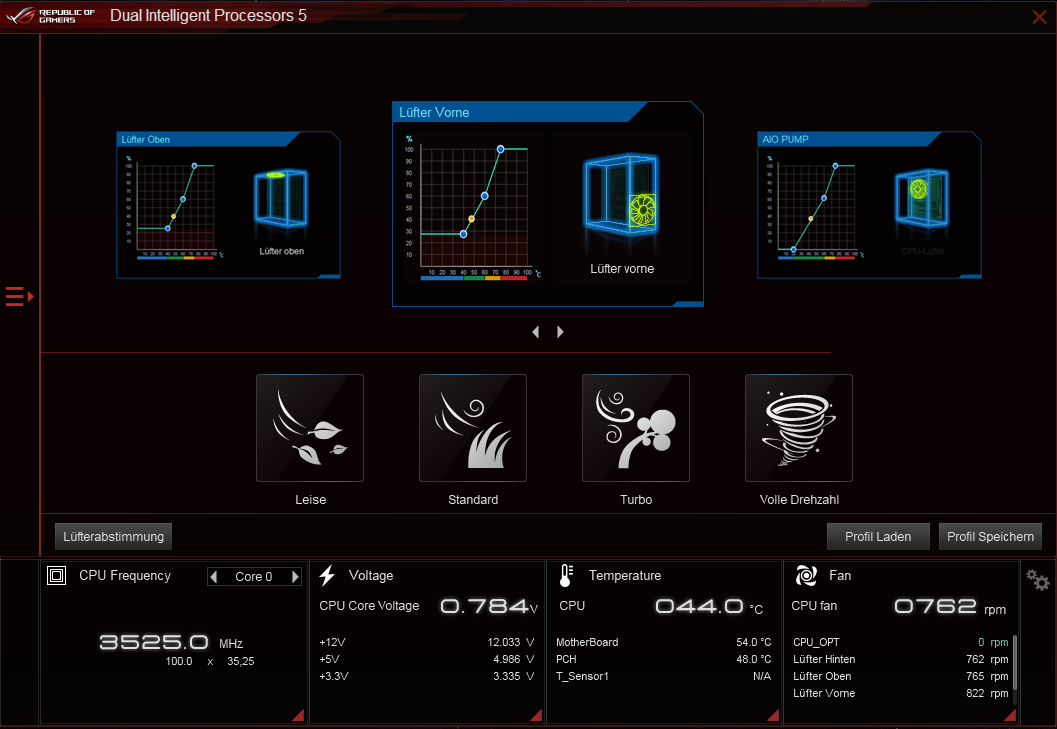Click the +5V voltage row
The image size is (1057, 729).
427,659
